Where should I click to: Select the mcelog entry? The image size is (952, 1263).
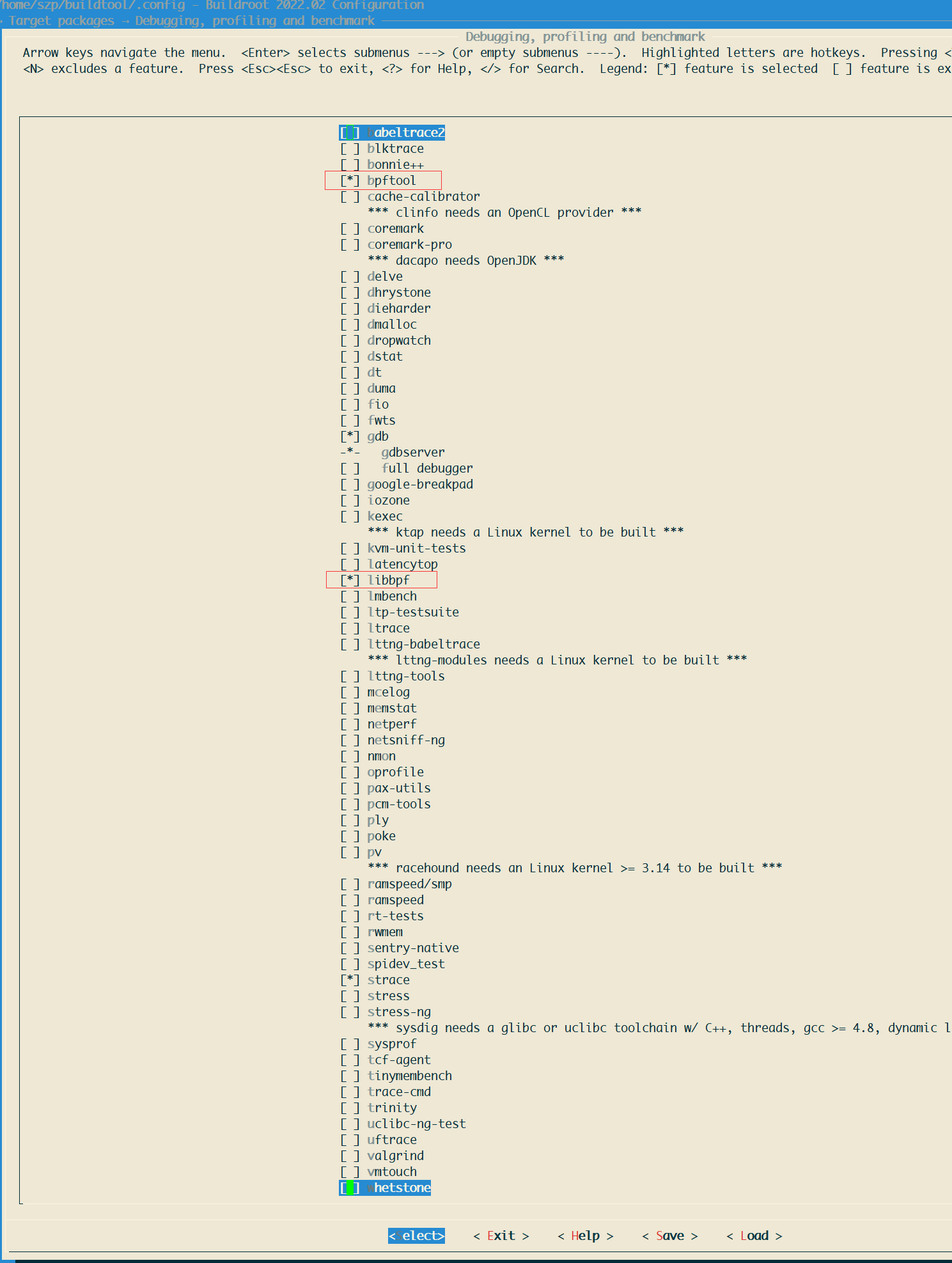coord(375,692)
